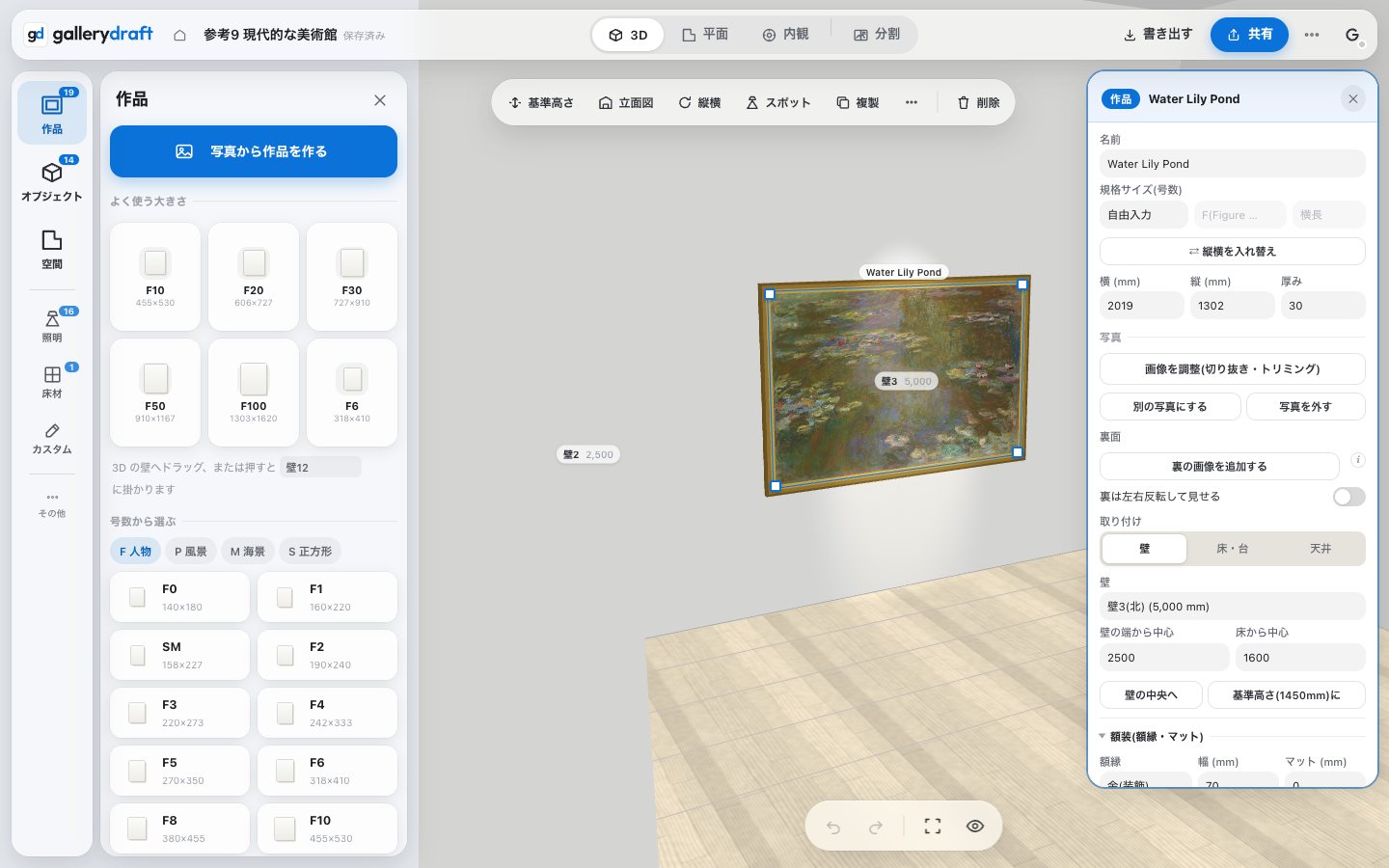Viewport: 1389px width, 868px height.
Task: Toggle the eye preview visibility icon
Action: [975, 827]
